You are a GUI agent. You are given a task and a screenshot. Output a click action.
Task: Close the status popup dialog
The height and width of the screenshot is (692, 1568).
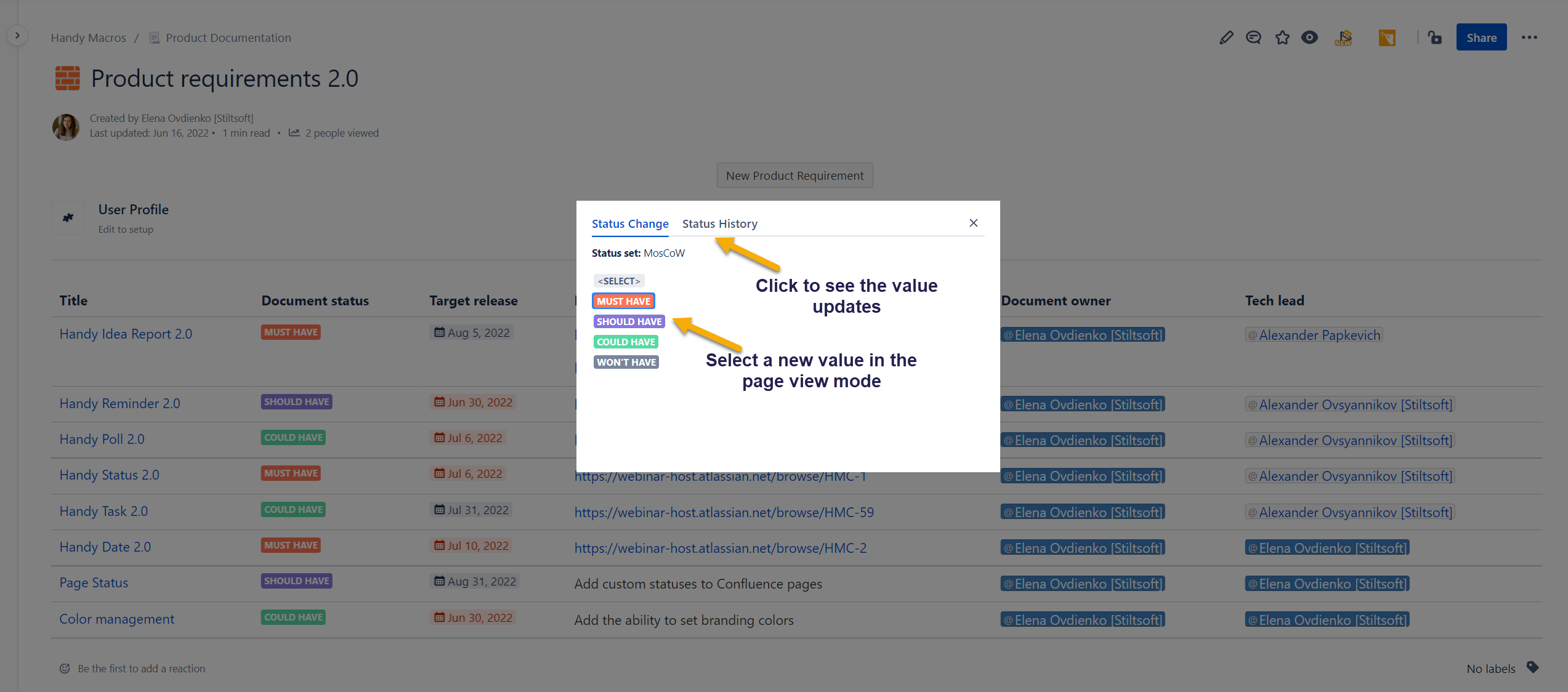tap(973, 223)
